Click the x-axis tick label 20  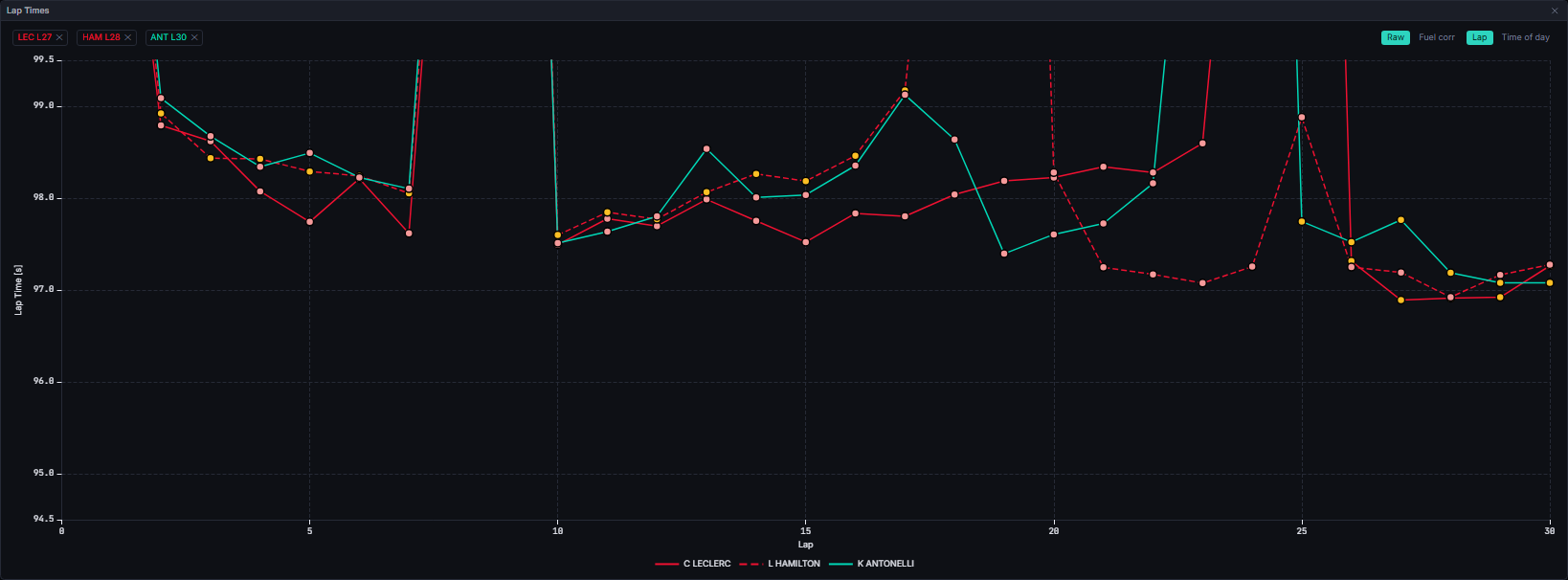(x=1054, y=531)
